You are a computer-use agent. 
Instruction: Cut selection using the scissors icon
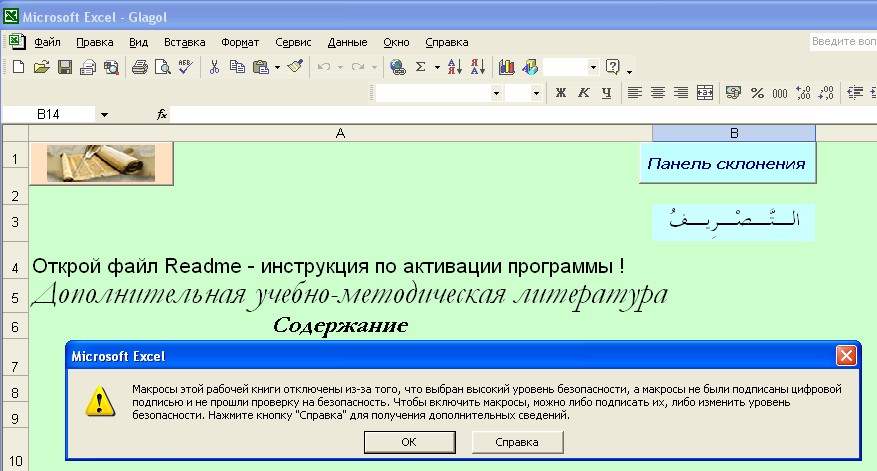click(214, 67)
